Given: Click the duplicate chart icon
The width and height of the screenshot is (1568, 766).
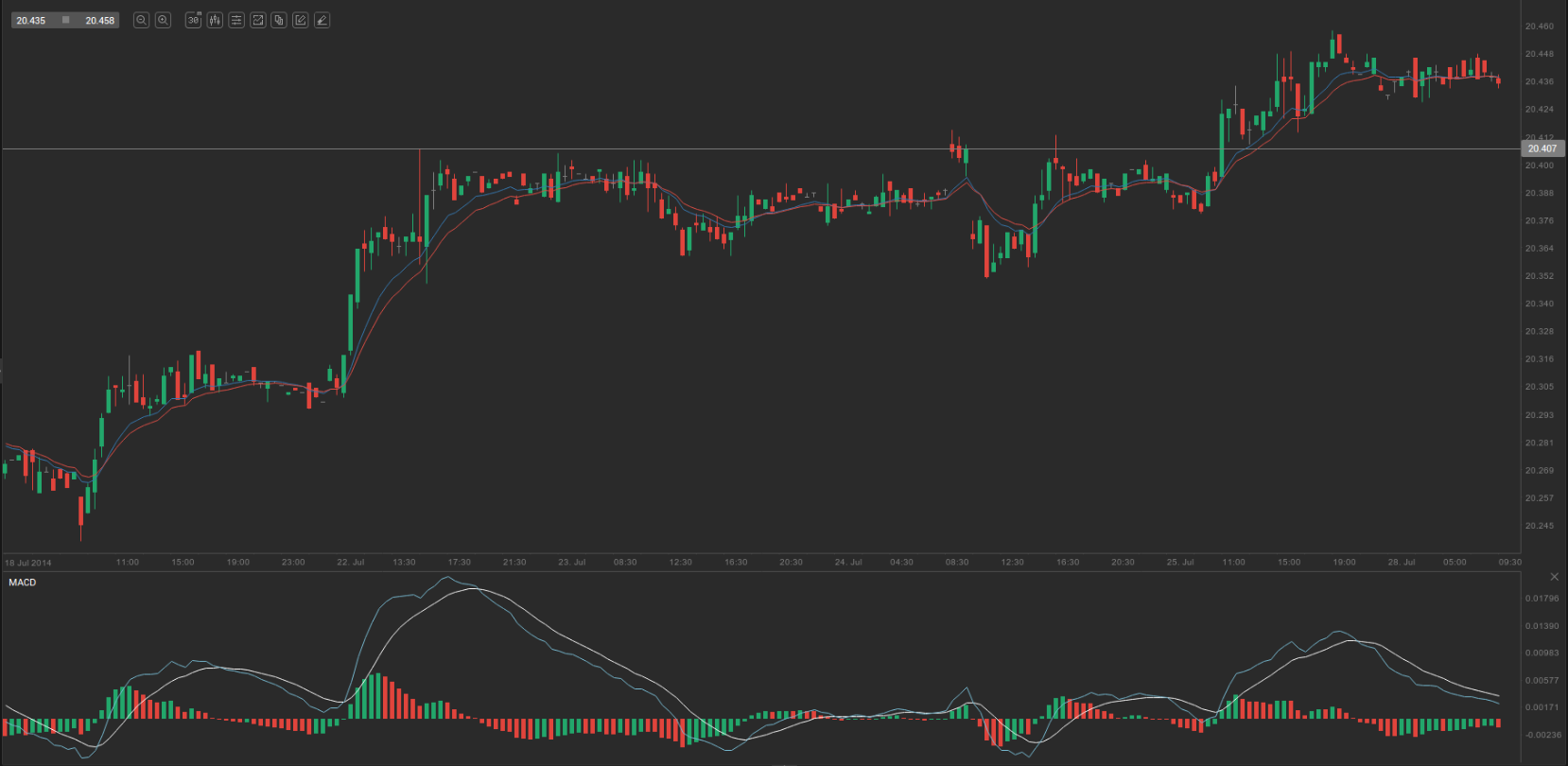Looking at the screenshot, I should [x=279, y=20].
